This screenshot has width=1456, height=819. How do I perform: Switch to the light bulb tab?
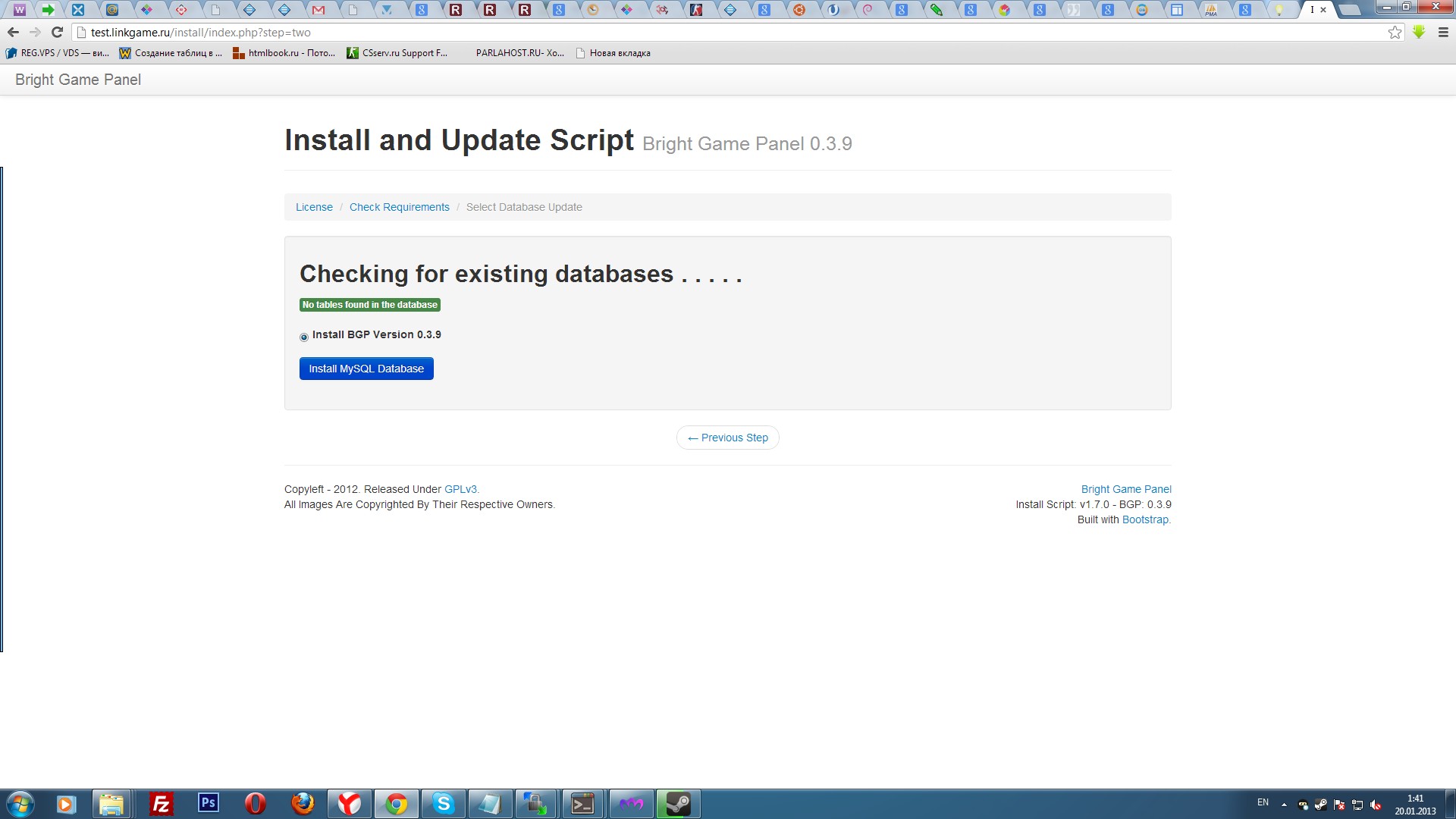click(x=1279, y=10)
